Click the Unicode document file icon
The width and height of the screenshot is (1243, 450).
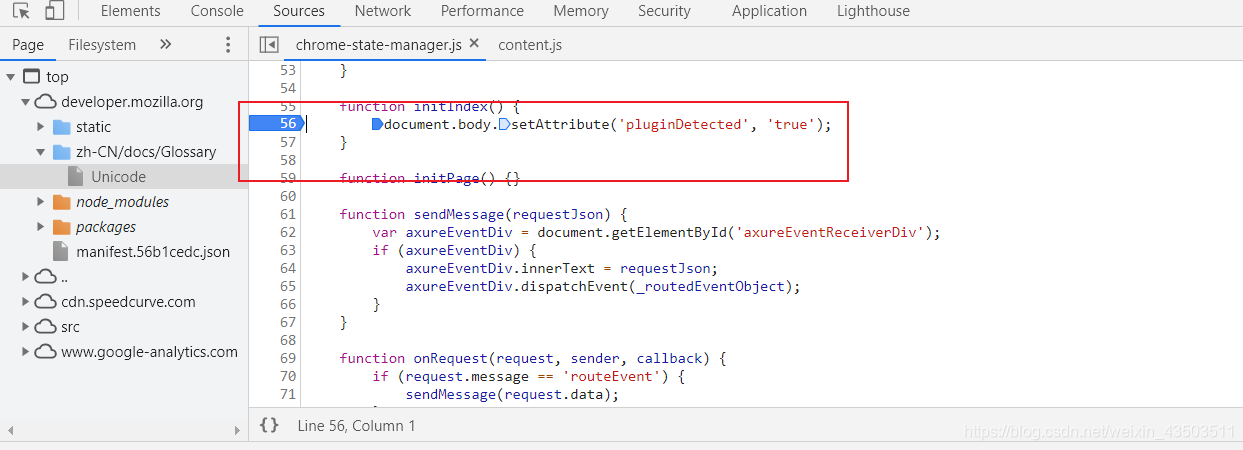pos(75,177)
